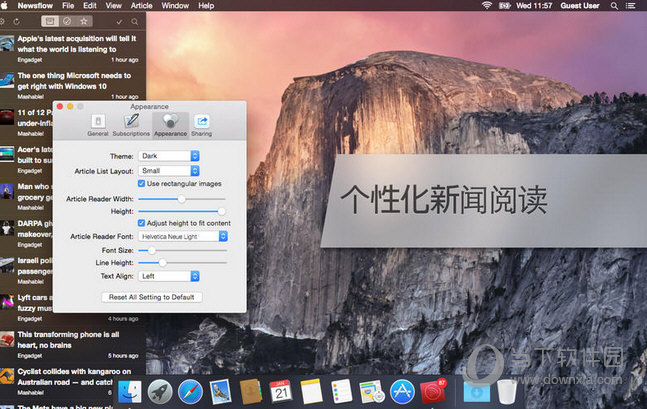647x409 pixels.
Task: Open article This transforming phone
Action: tap(73, 345)
